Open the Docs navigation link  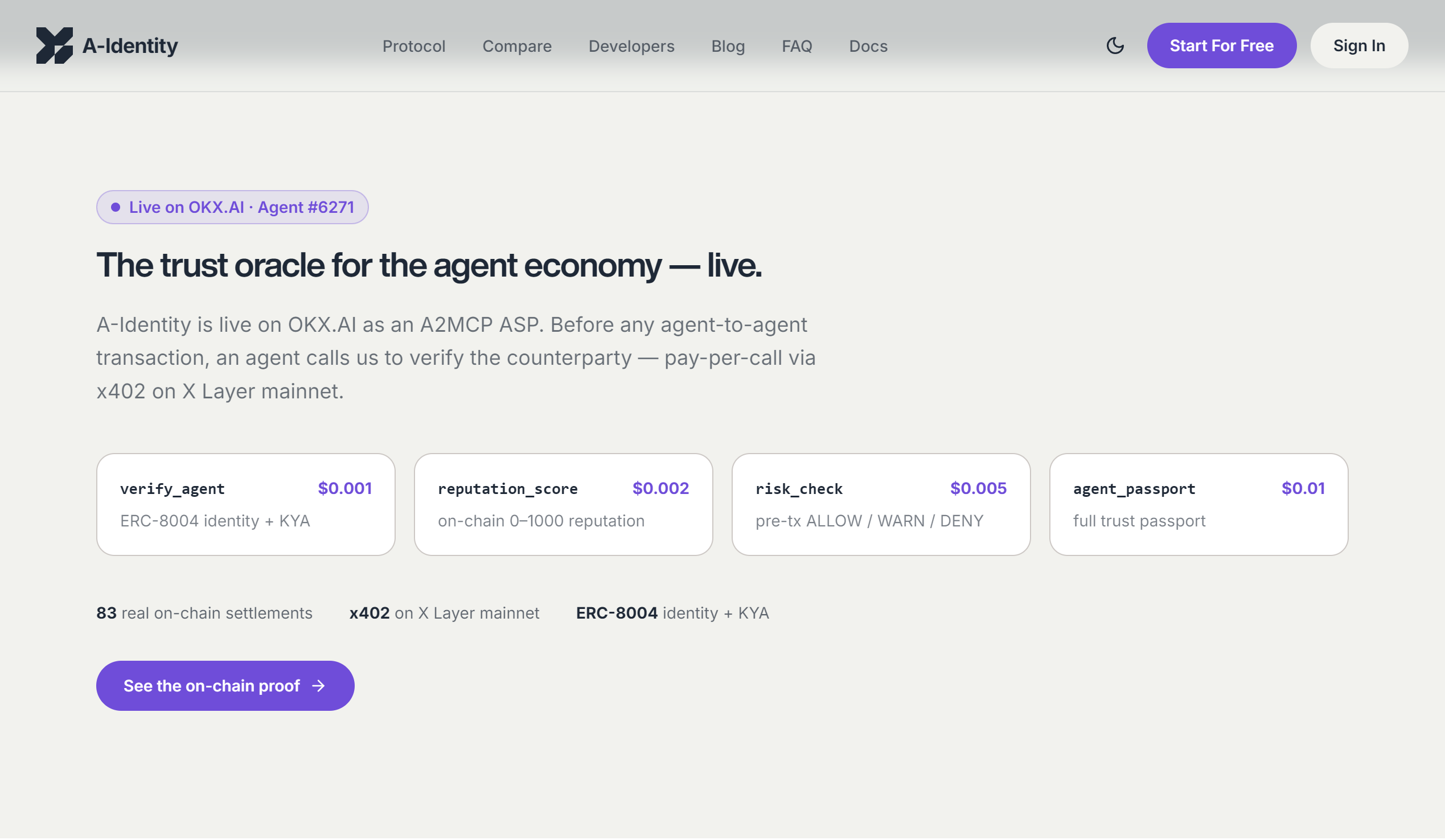pos(868,46)
